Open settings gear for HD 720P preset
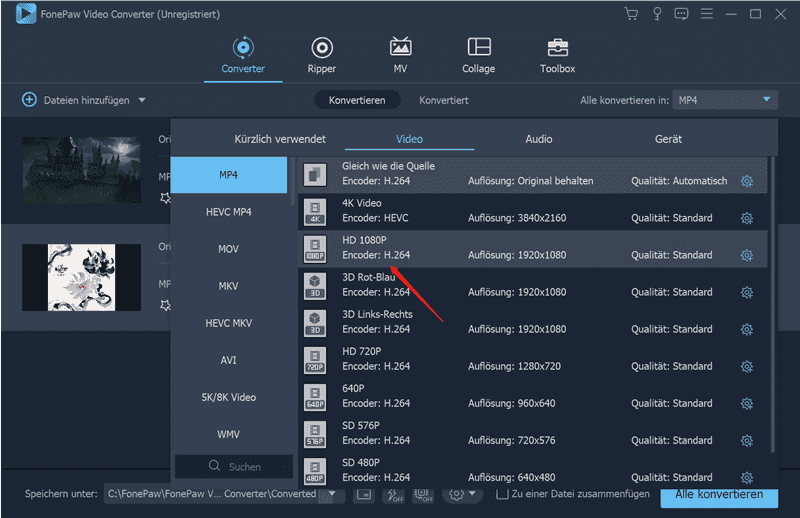This screenshot has height=518, width=800. click(x=747, y=366)
